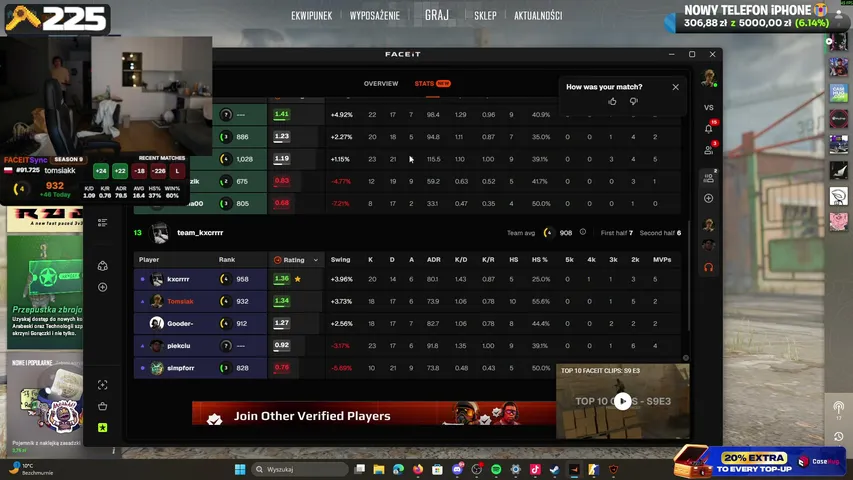Click Tomsiak's +3.73% swing value
Image resolution: width=853 pixels, height=480 pixels.
[x=341, y=301]
